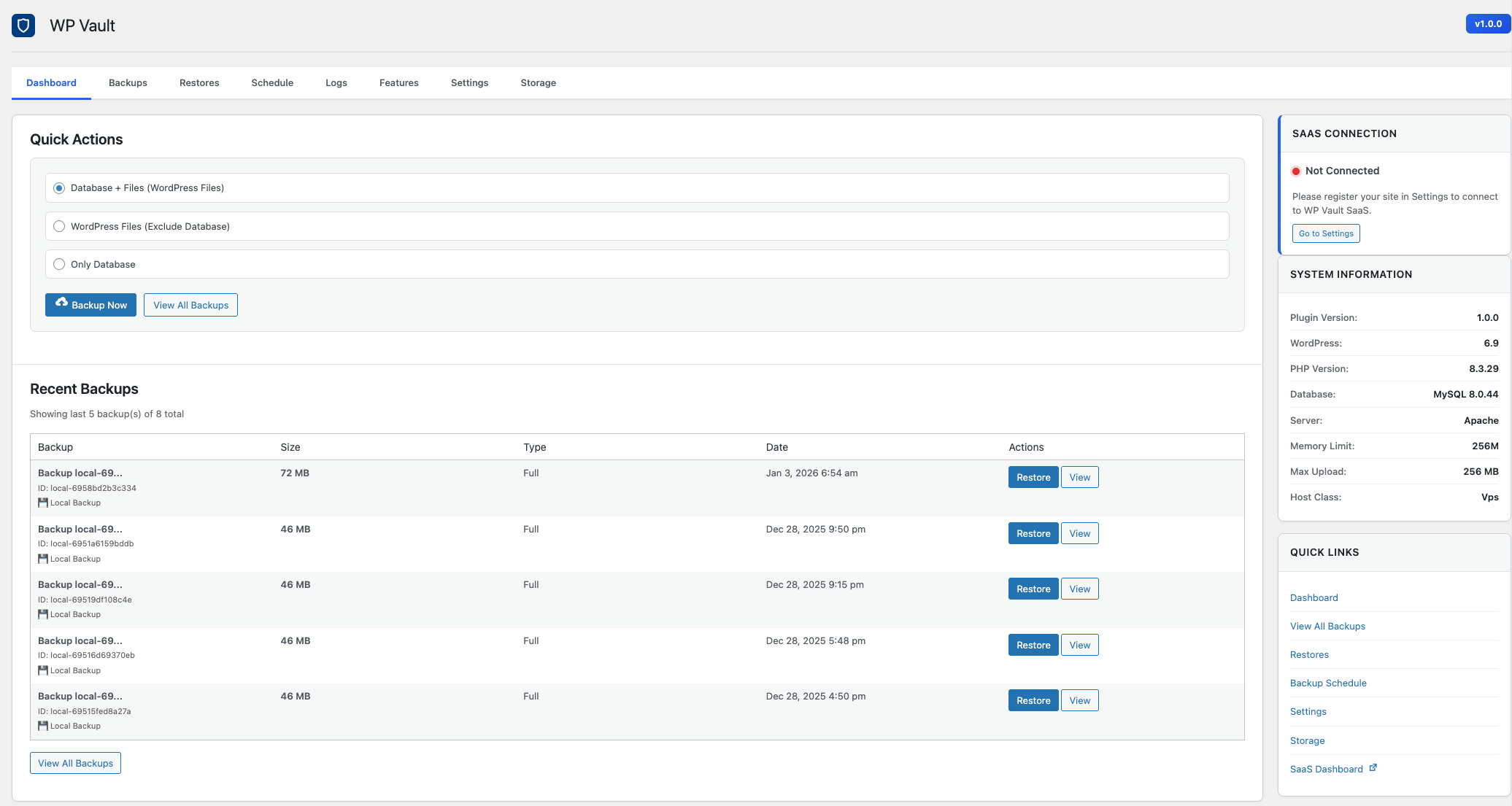View the Dec 28, 2025 4:50 pm backup

tap(1080, 700)
